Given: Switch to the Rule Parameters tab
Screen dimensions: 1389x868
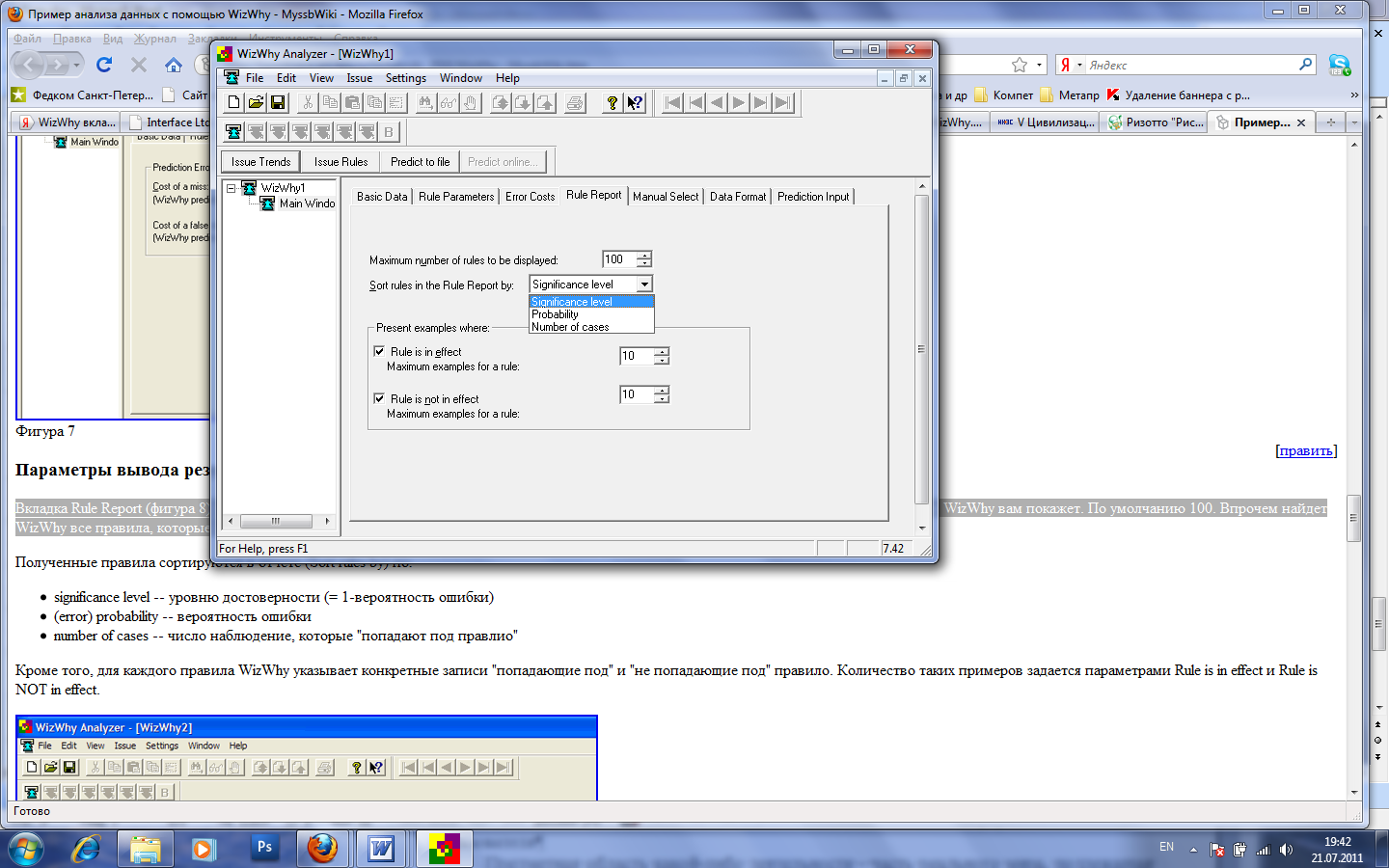Looking at the screenshot, I should click(456, 196).
